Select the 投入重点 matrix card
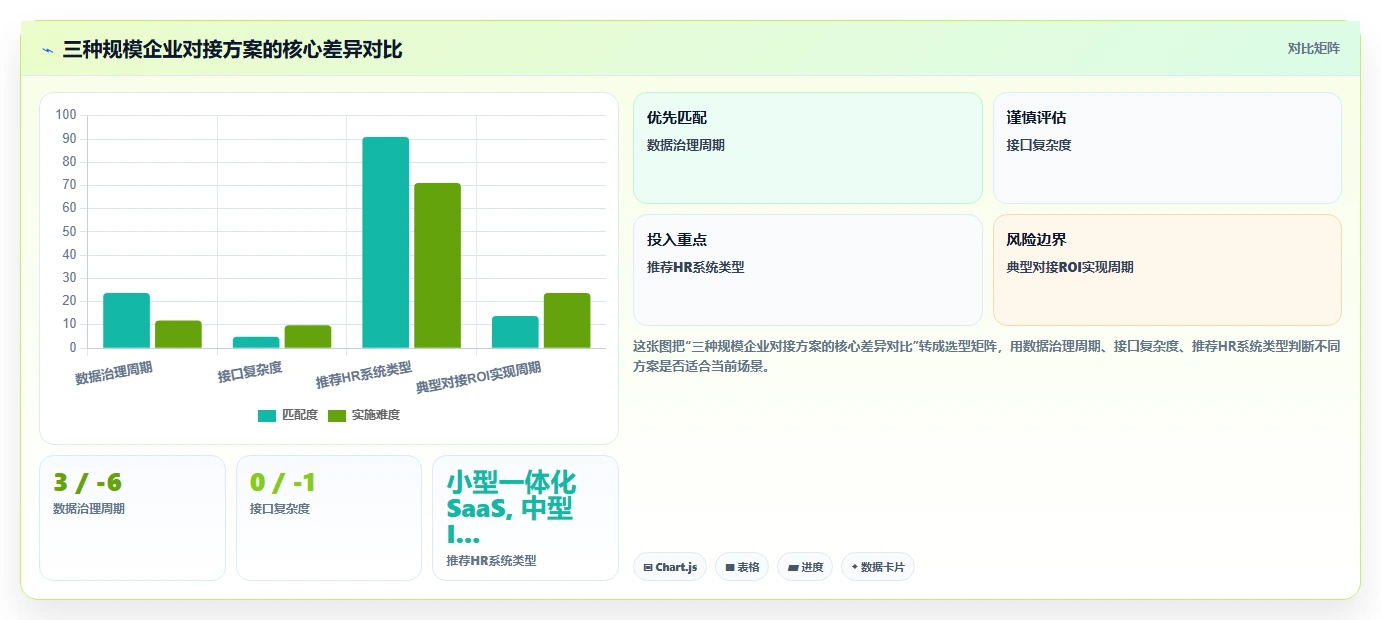1381x620 pixels. 808,270
